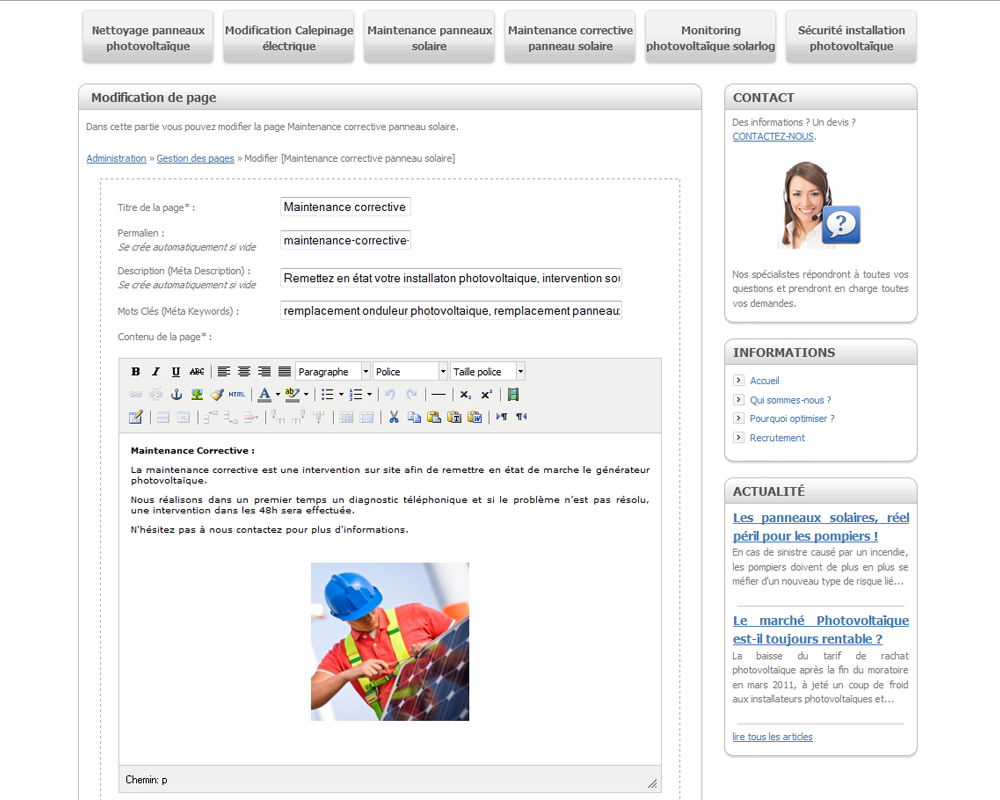Viewport: 1000px width, 800px height.
Task: Click the insert image icon
Action: click(197, 395)
